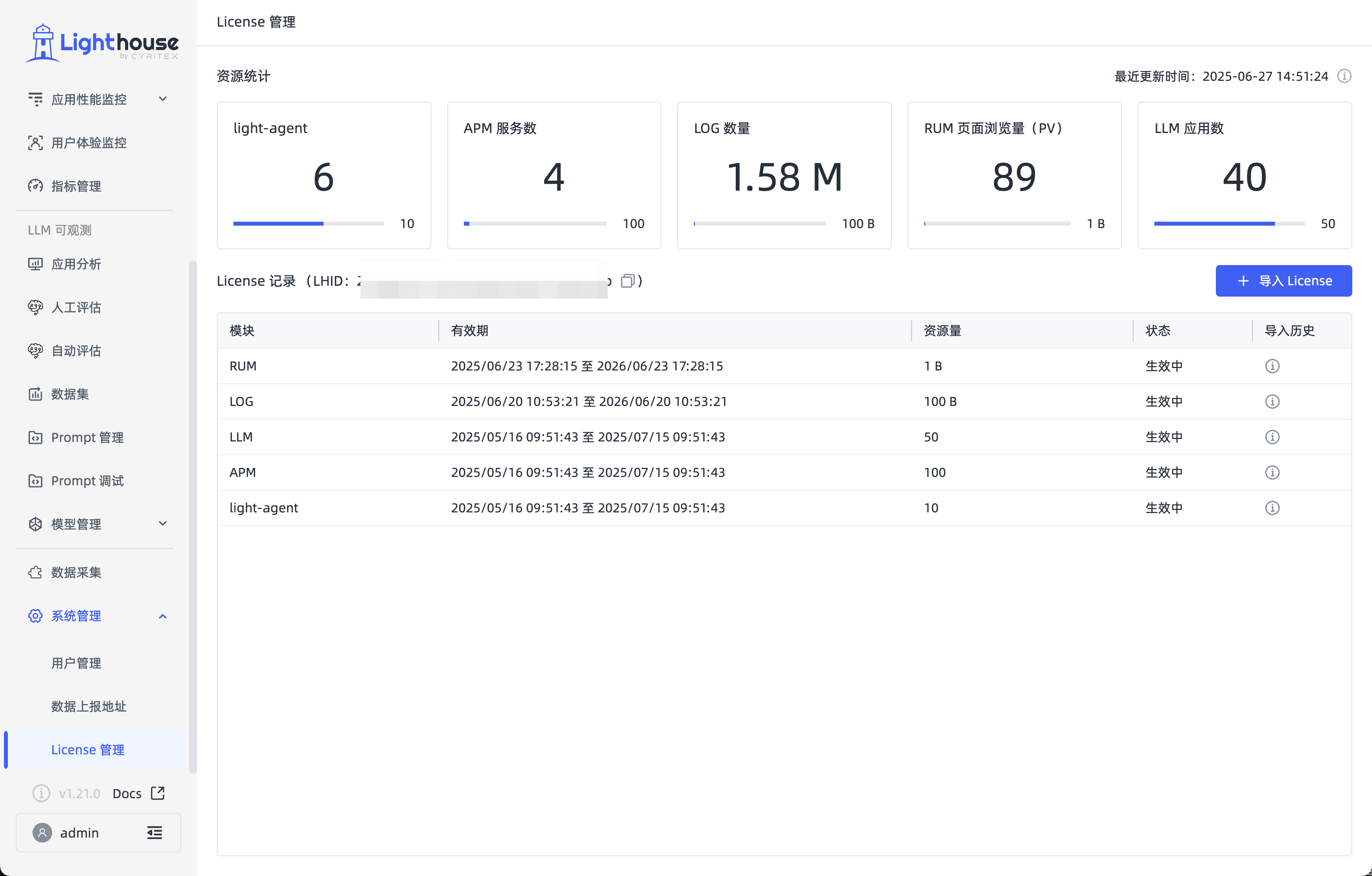Screen dimensions: 1372x876
Task: Click the 应用分析 monitor icon
Action: [35, 264]
